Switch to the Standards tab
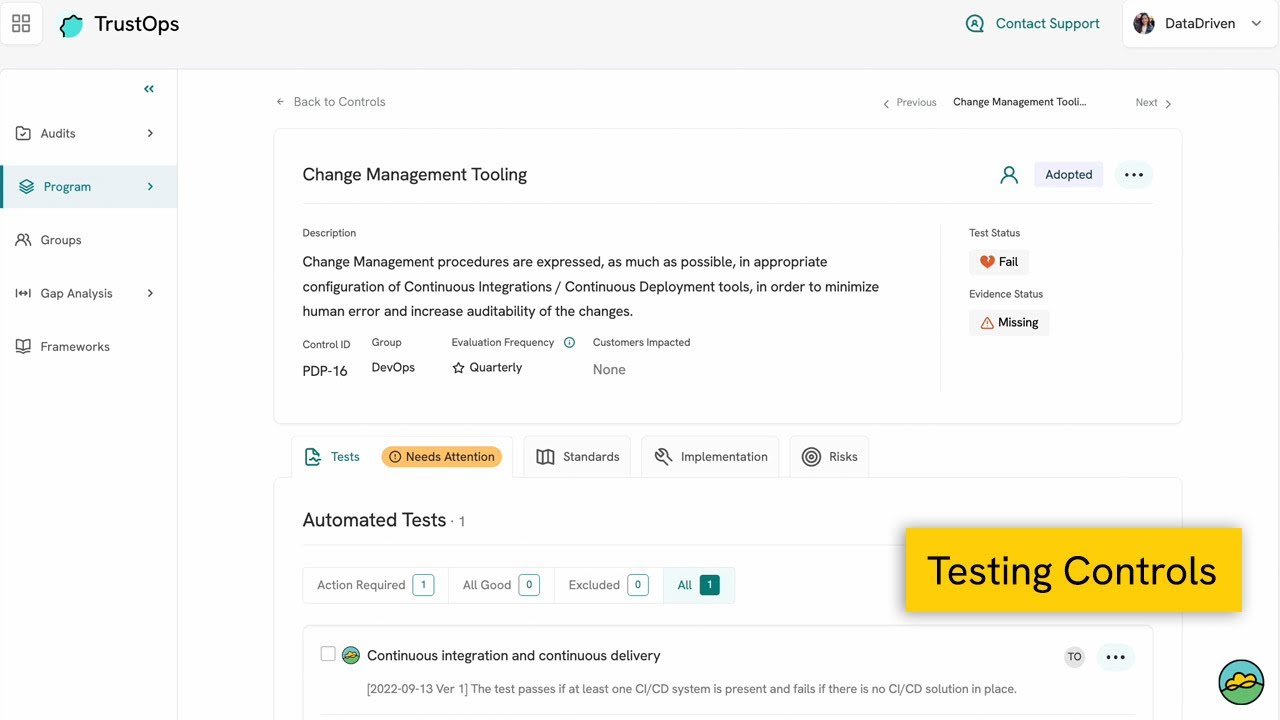 577,457
